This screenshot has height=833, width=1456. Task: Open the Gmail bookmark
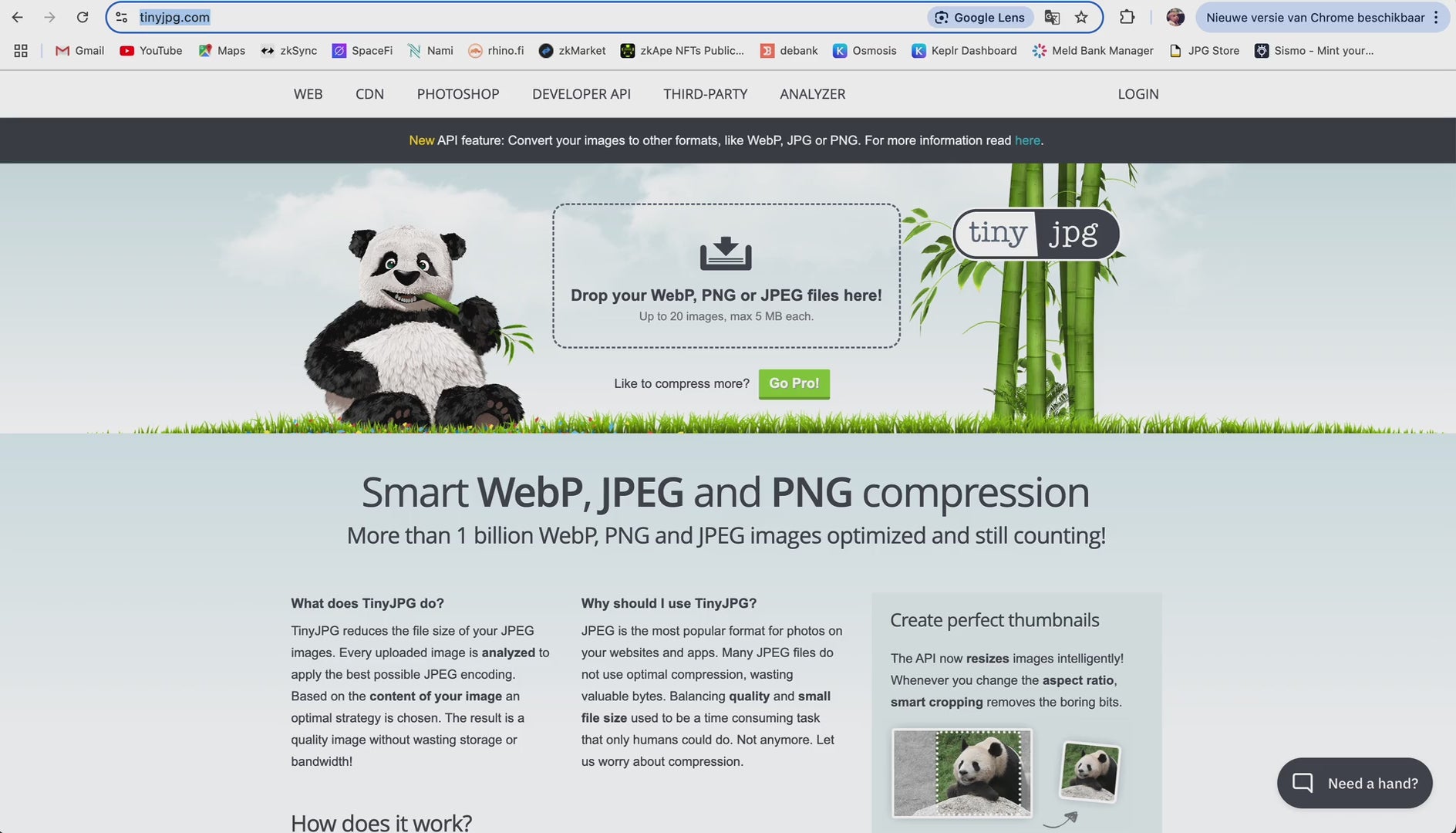[x=79, y=51]
